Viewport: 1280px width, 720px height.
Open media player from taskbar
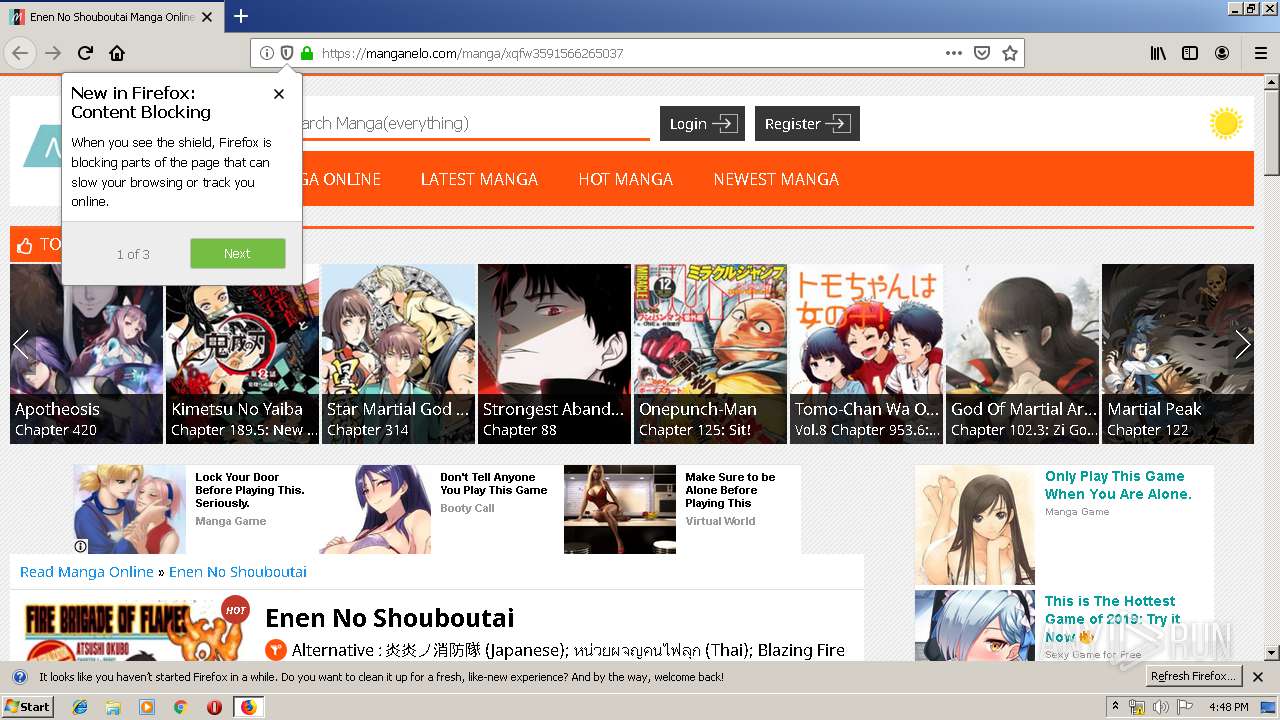[147, 707]
